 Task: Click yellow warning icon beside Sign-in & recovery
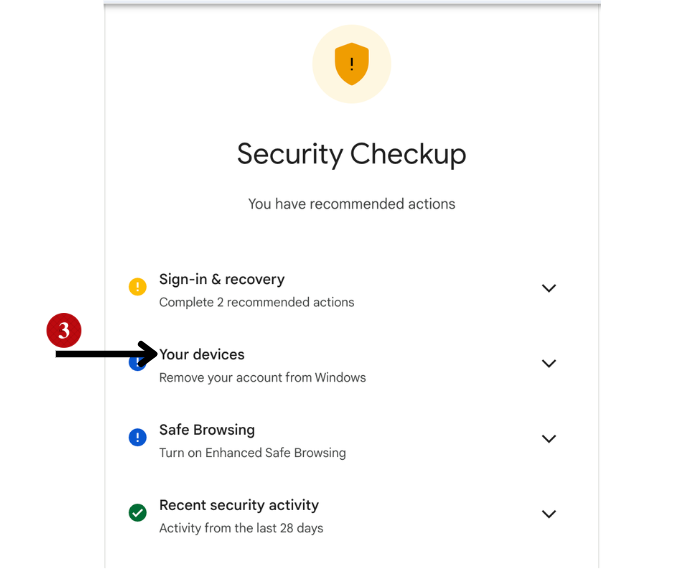(138, 287)
